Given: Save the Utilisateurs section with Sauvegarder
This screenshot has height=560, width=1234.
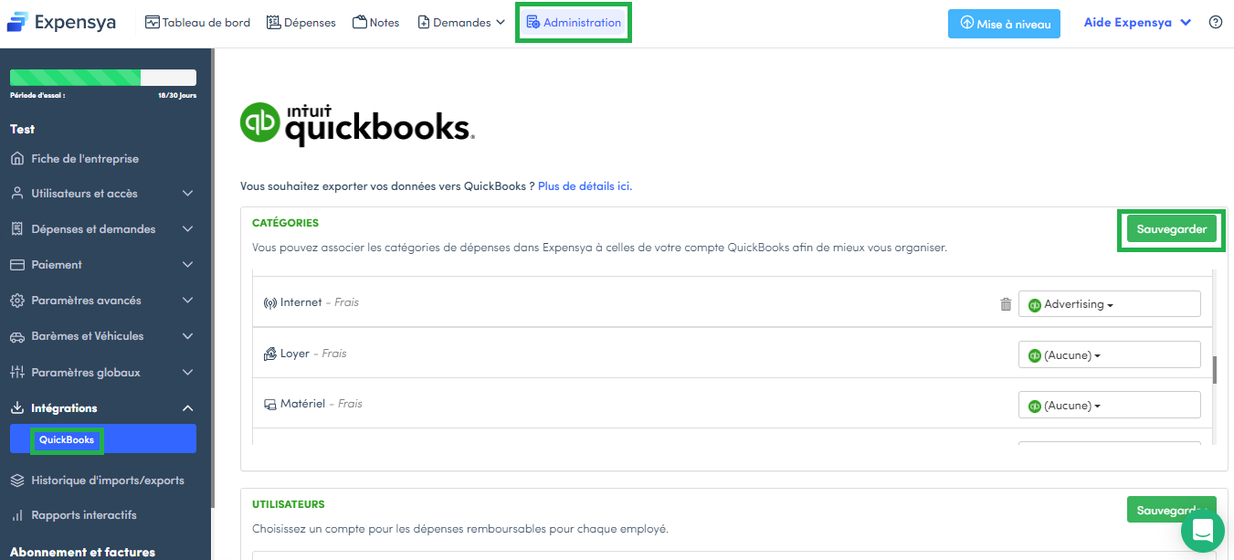Looking at the screenshot, I should tap(1171, 509).
